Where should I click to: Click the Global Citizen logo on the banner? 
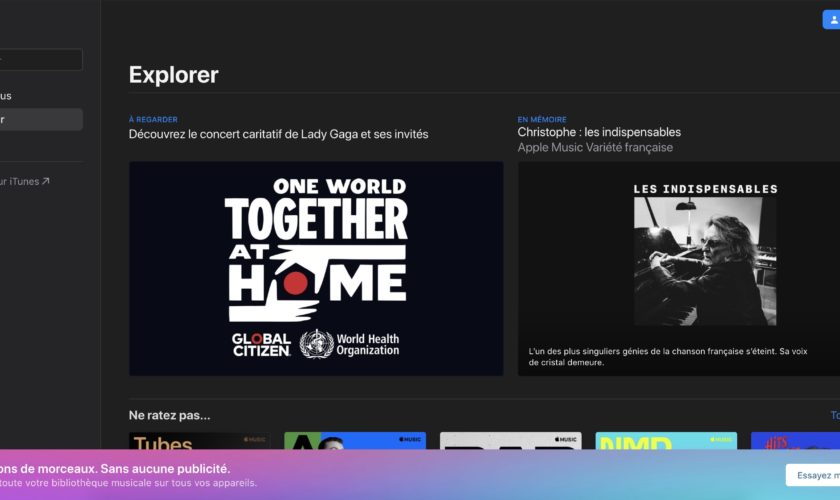(x=261, y=343)
